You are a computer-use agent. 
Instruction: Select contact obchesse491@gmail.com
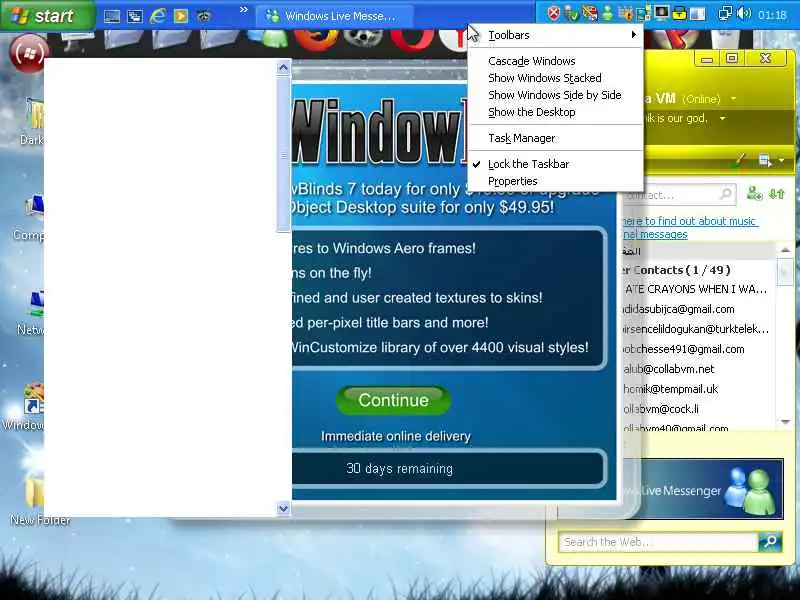(684, 349)
